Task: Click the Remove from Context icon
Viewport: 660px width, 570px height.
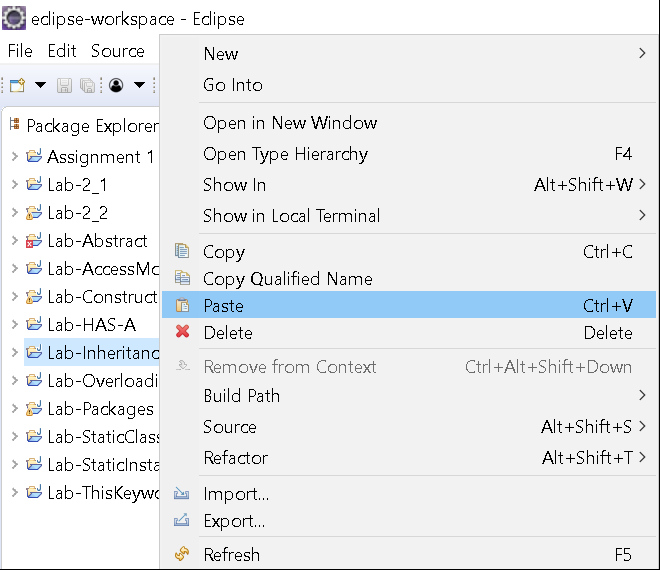Action: (183, 366)
